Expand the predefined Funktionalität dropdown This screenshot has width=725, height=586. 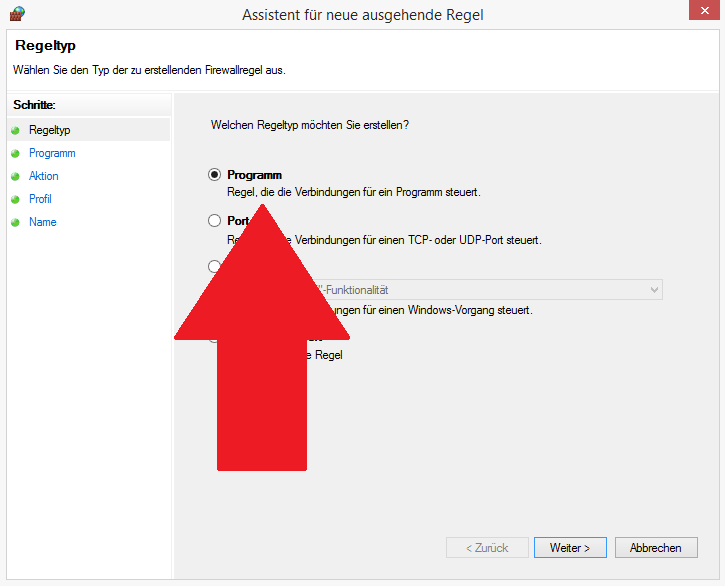pos(654,290)
